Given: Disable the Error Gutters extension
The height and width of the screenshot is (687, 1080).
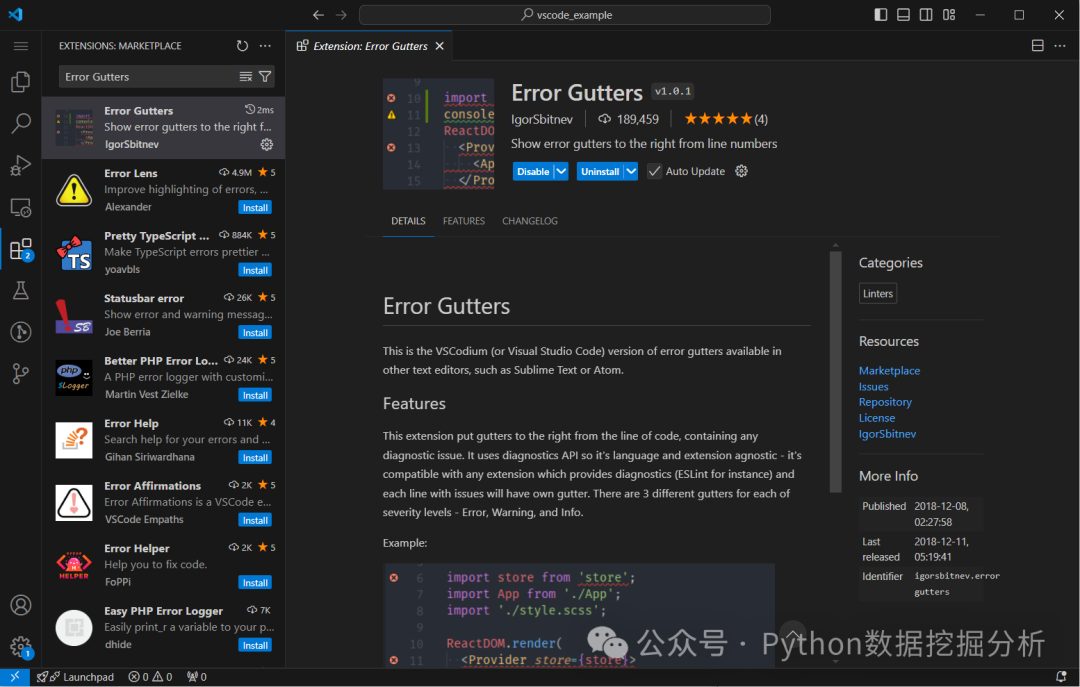Looking at the screenshot, I should (x=533, y=172).
